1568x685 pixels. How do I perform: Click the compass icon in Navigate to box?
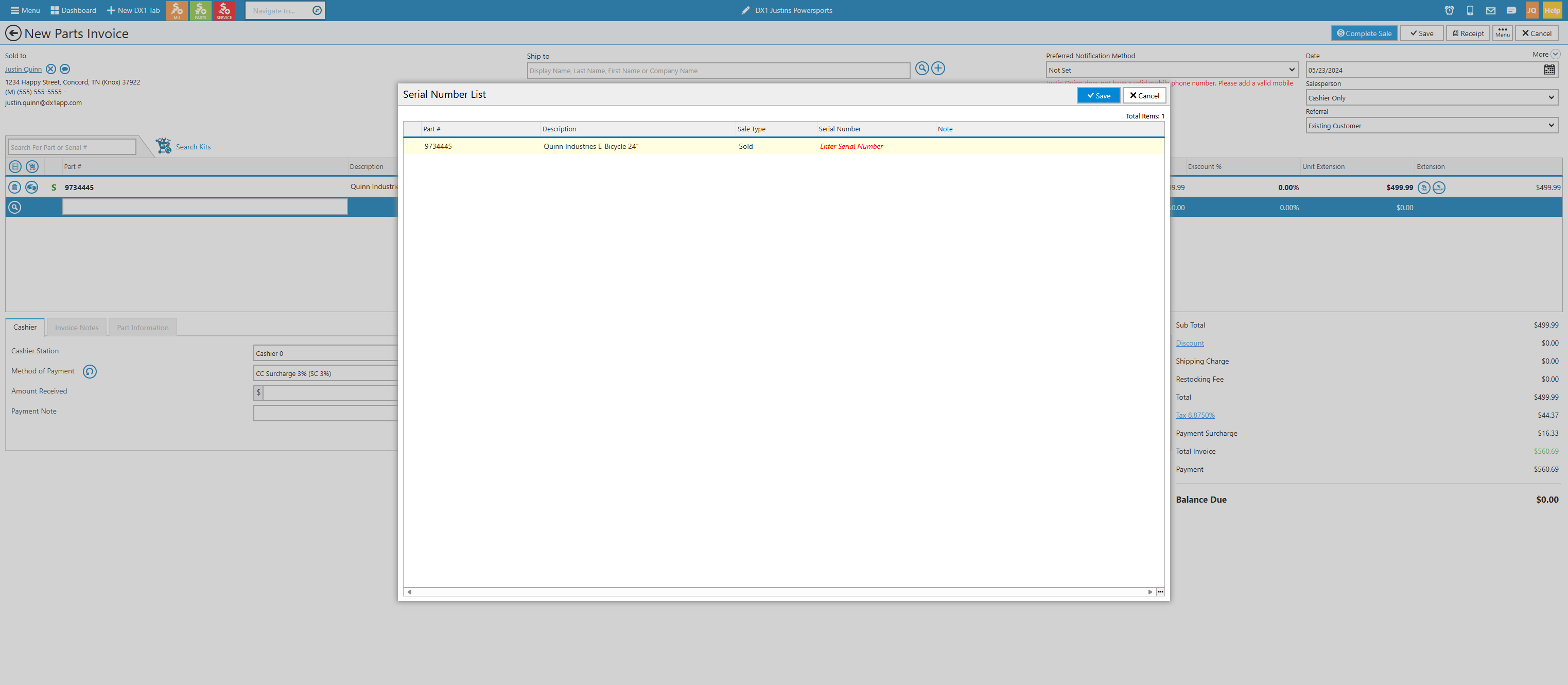click(317, 10)
